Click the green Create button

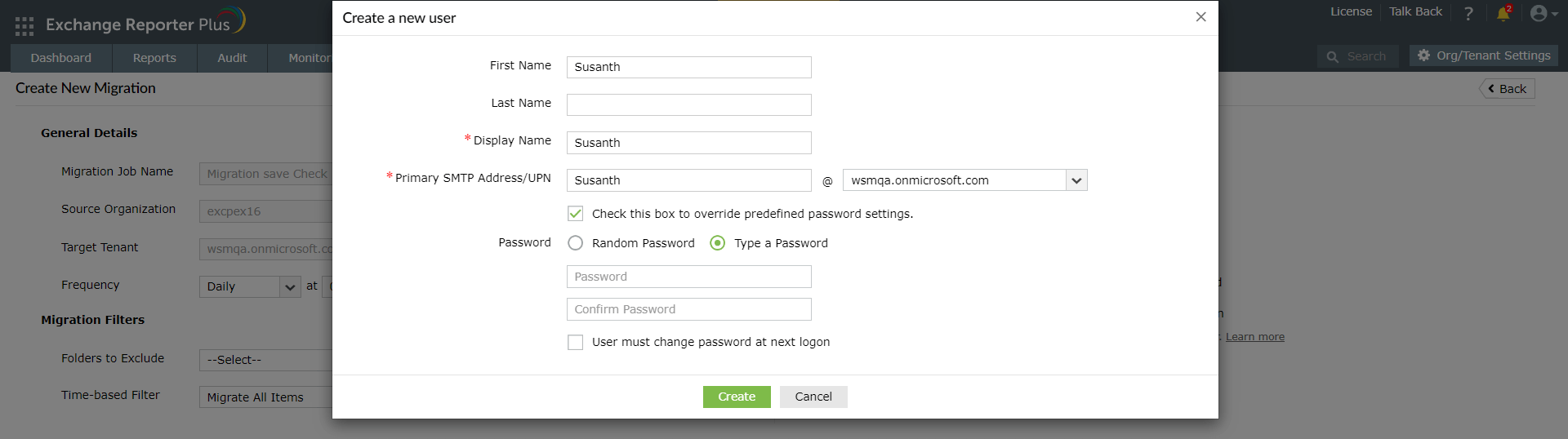[x=737, y=397]
